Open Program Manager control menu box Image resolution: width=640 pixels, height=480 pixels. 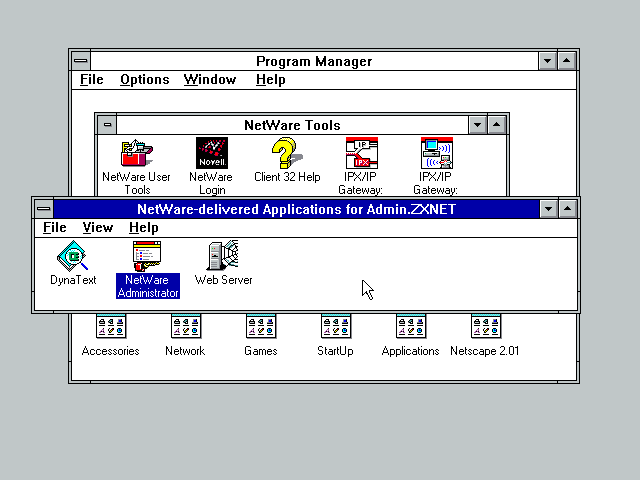[x=81, y=61]
